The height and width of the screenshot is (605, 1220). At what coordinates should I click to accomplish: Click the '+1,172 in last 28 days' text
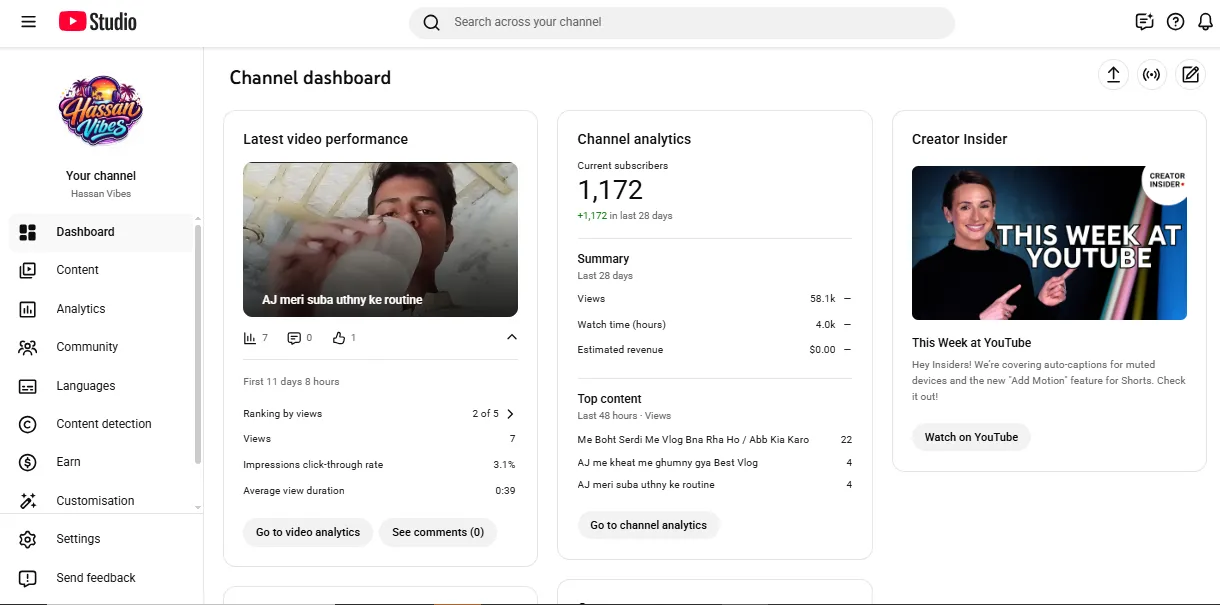625,216
